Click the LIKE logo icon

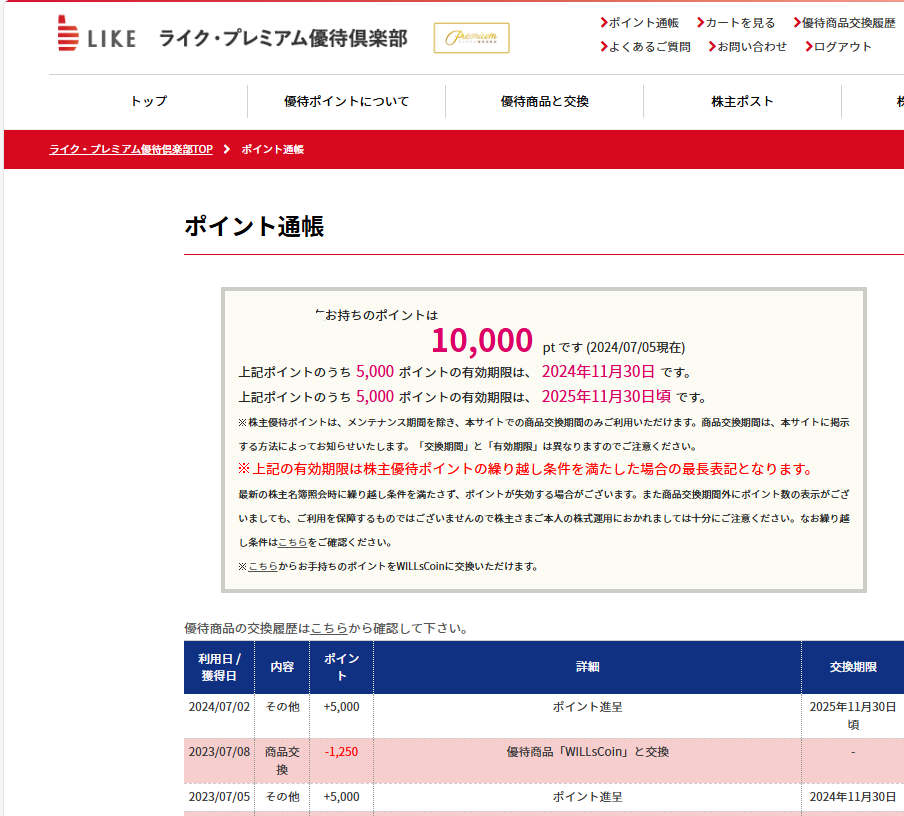pyautogui.click(x=69, y=35)
